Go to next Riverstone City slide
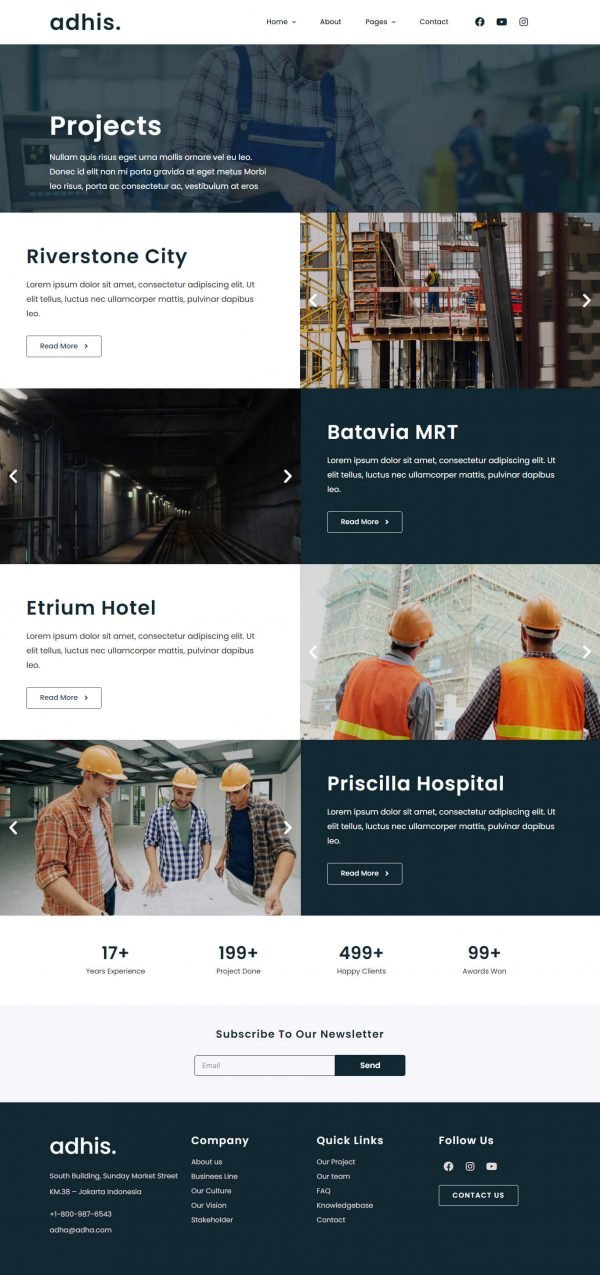600x1275 pixels. click(587, 300)
